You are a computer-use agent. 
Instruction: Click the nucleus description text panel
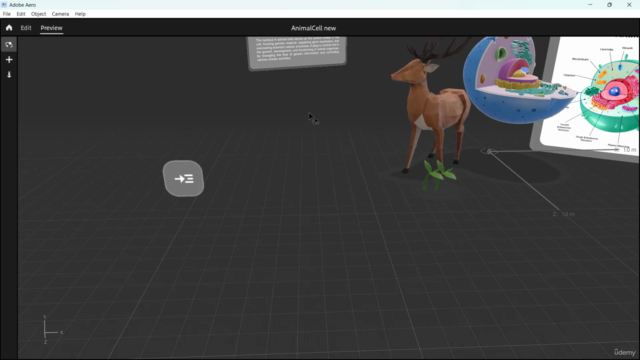(x=297, y=53)
